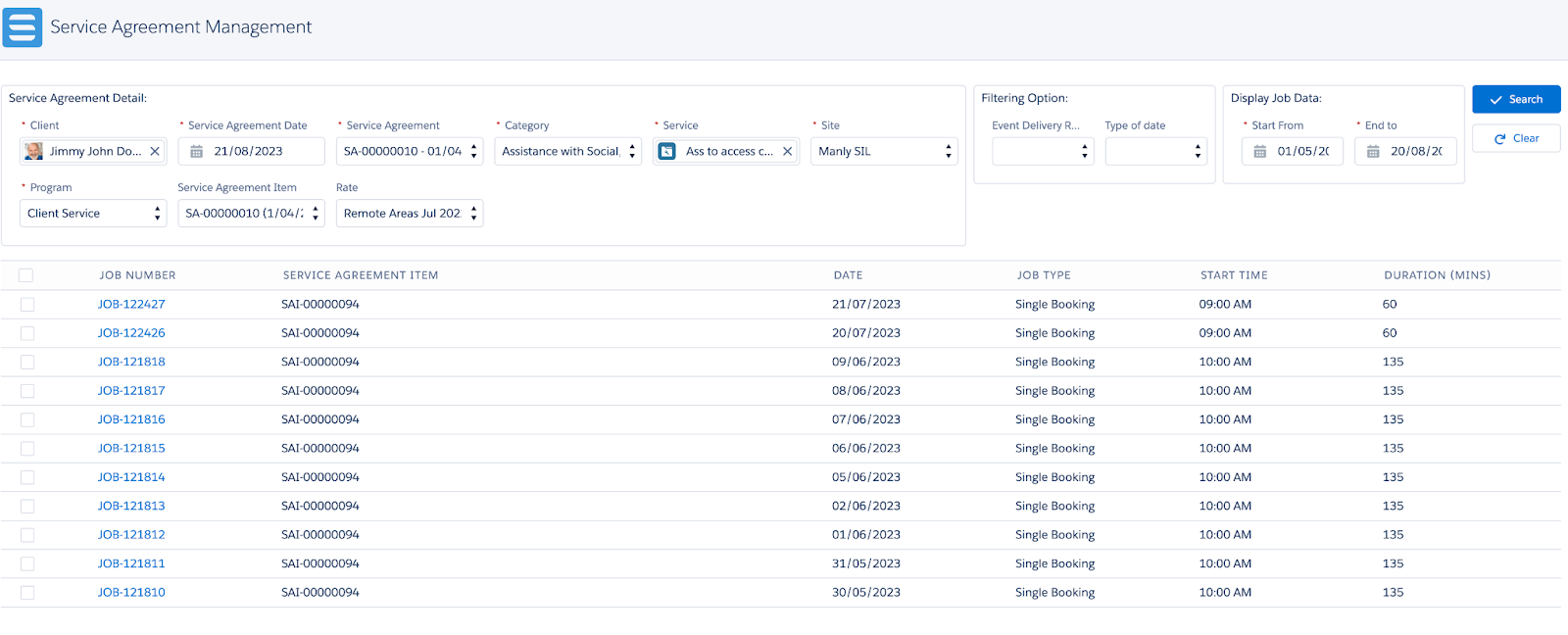
Task: Click the Service Agreement Date field
Action: coord(251,151)
